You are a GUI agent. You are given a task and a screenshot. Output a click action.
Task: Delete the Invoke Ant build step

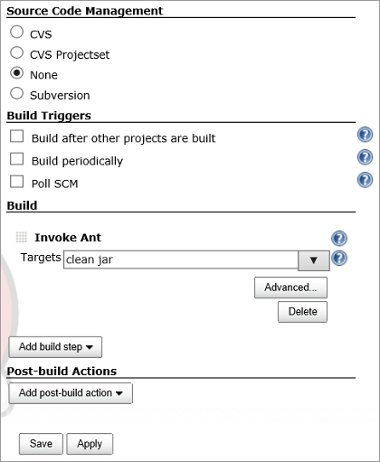tap(303, 312)
